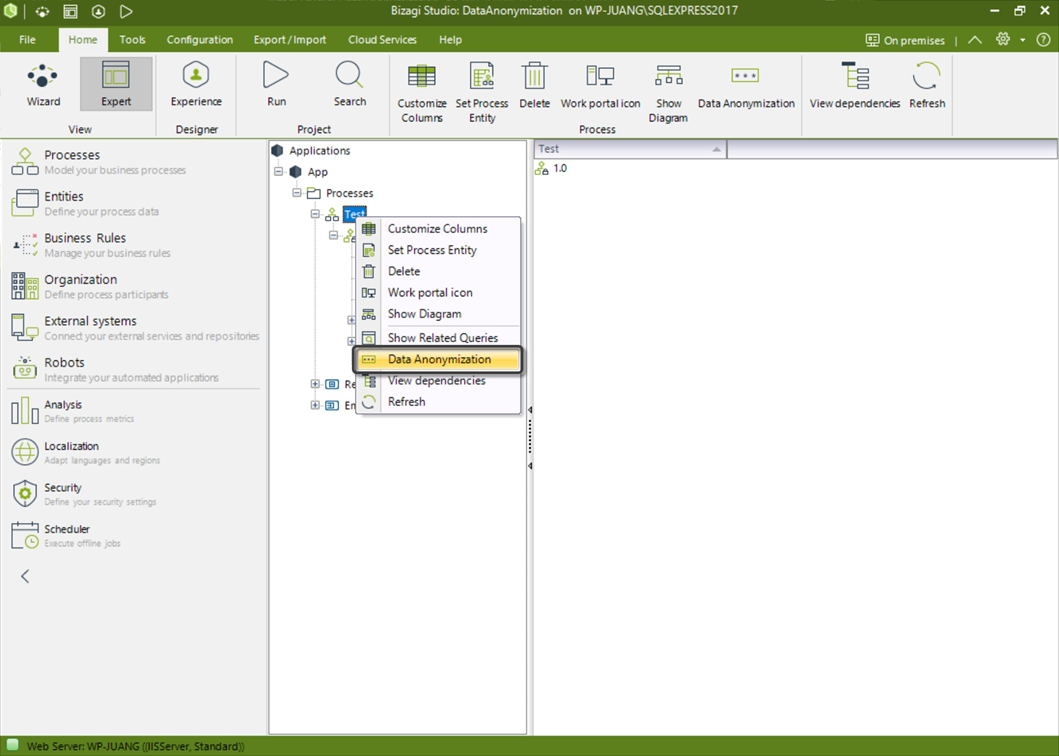Choose Show Diagram in context menu
The height and width of the screenshot is (756, 1059).
[x=438, y=313]
